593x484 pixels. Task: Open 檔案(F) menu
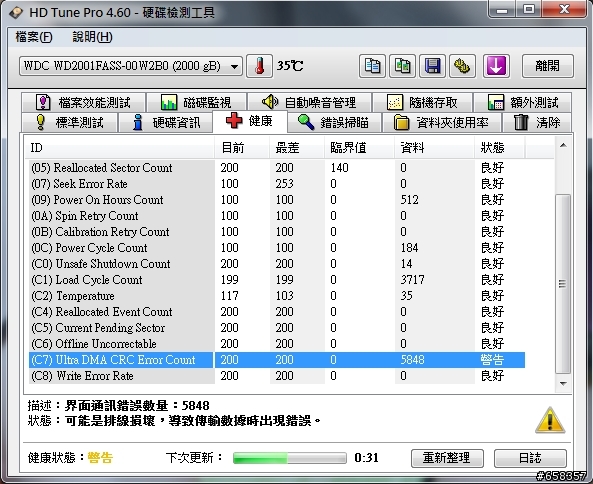34,37
